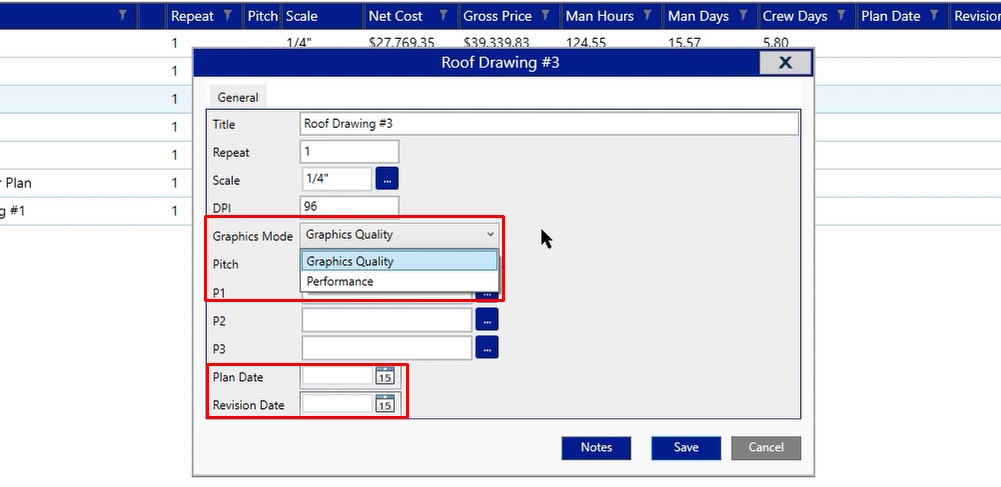
Task: Click the ellipsis button beside the P2 field
Action: pos(487,319)
